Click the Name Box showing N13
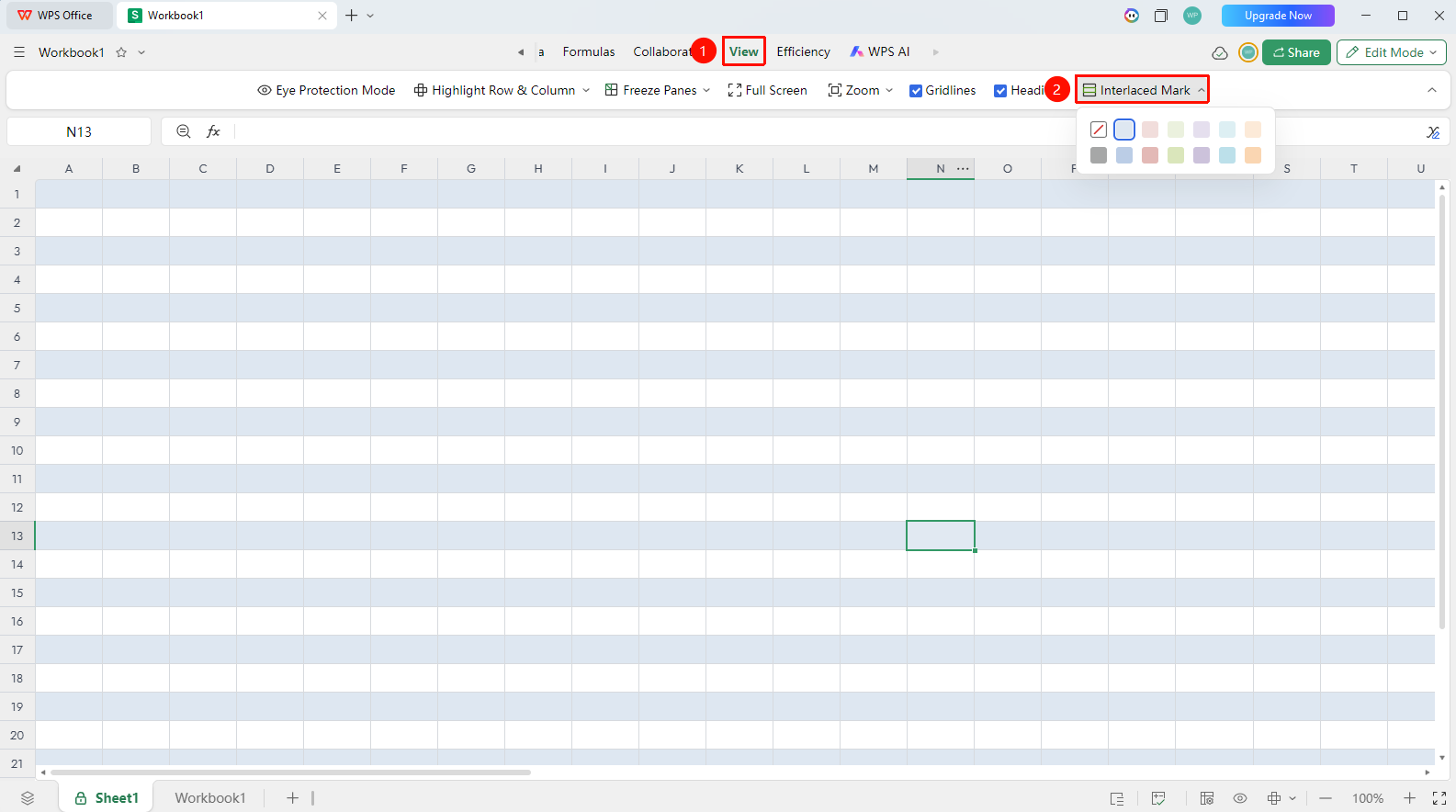This screenshot has height=812, width=1456. pyautogui.click(x=79, y=131)
